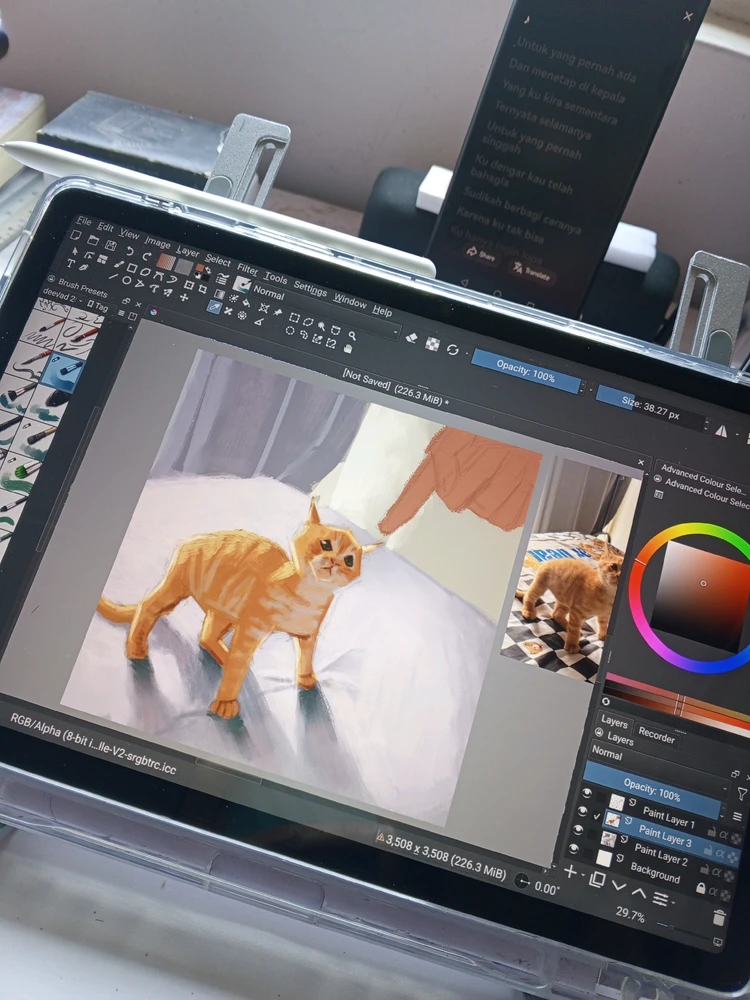Open the Layer menu
The width and height of the screenshot is (750, 1000).
tap(188, 251)
